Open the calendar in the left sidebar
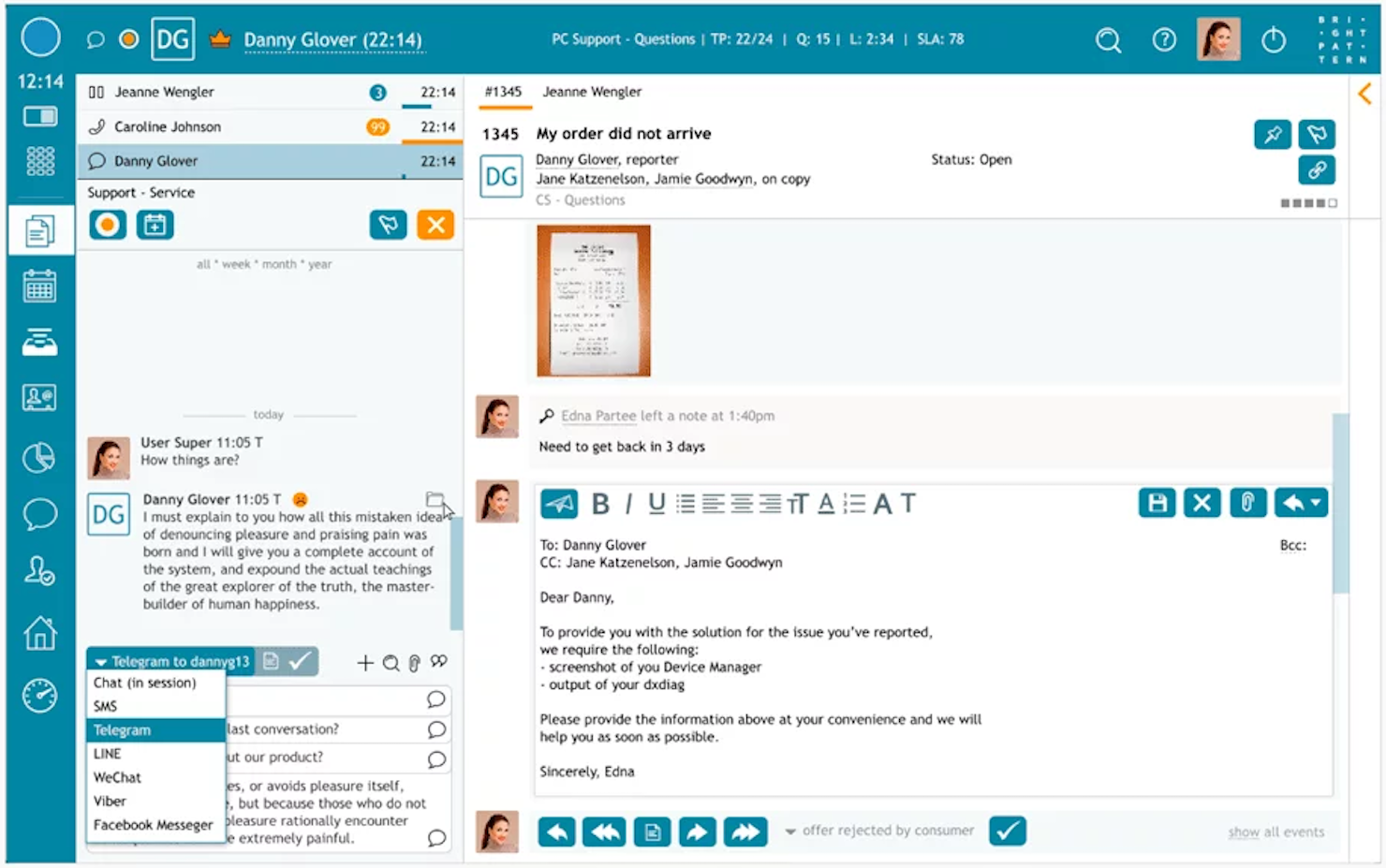1386x868 pixels. (39, 286)
